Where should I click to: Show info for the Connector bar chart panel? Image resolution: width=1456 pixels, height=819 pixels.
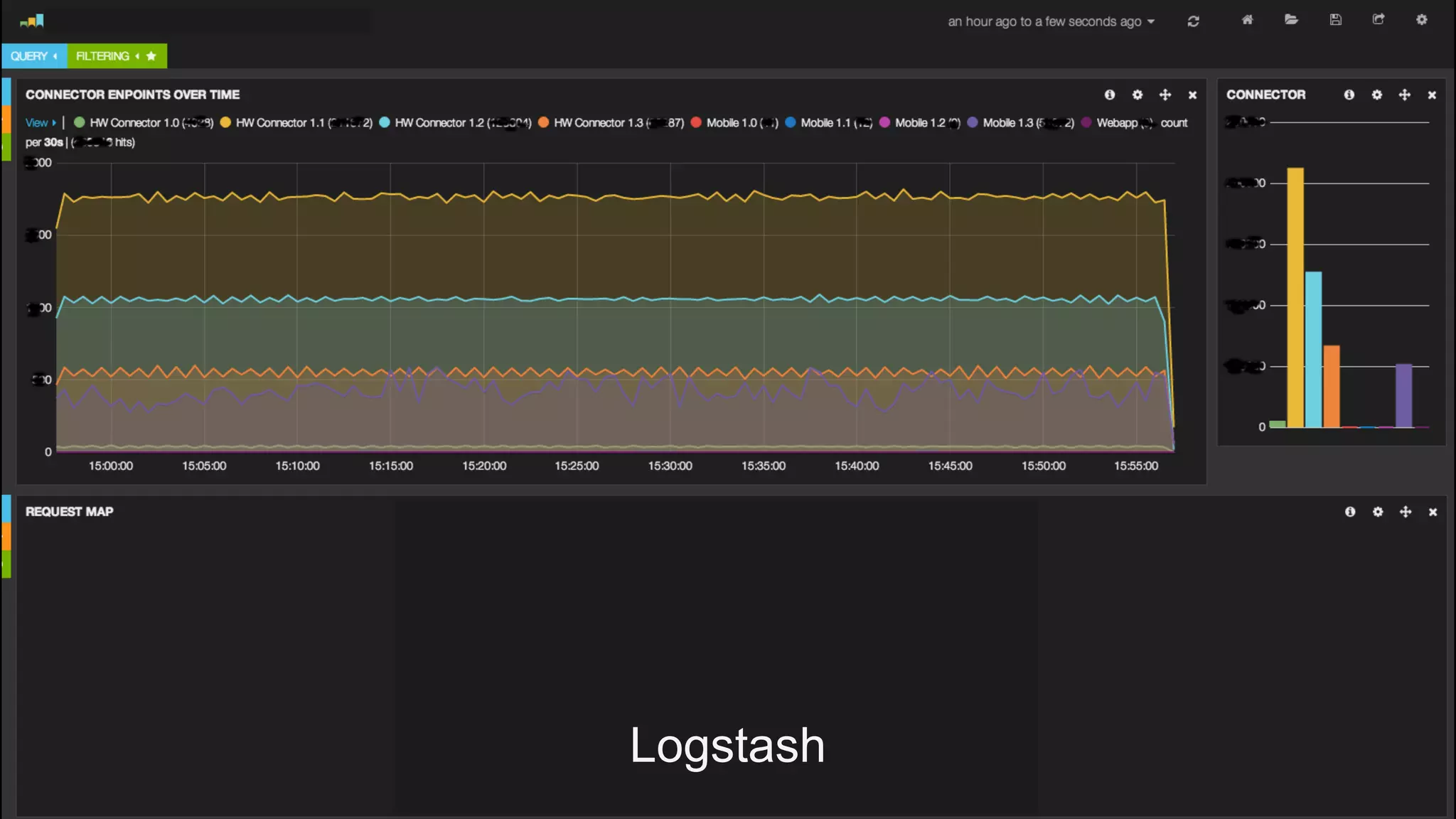1349,95
